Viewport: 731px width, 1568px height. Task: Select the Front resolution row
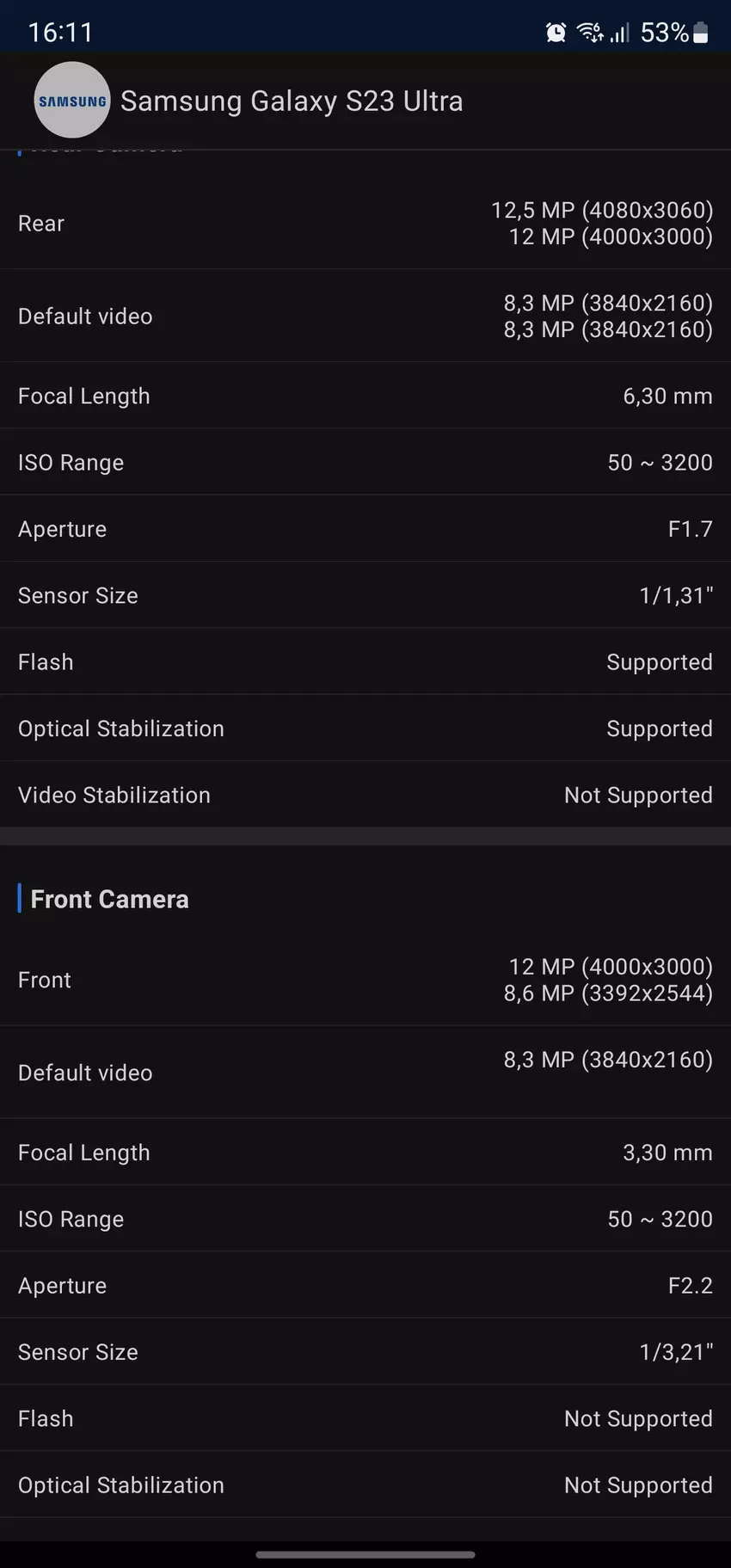[x=365, y=980]
